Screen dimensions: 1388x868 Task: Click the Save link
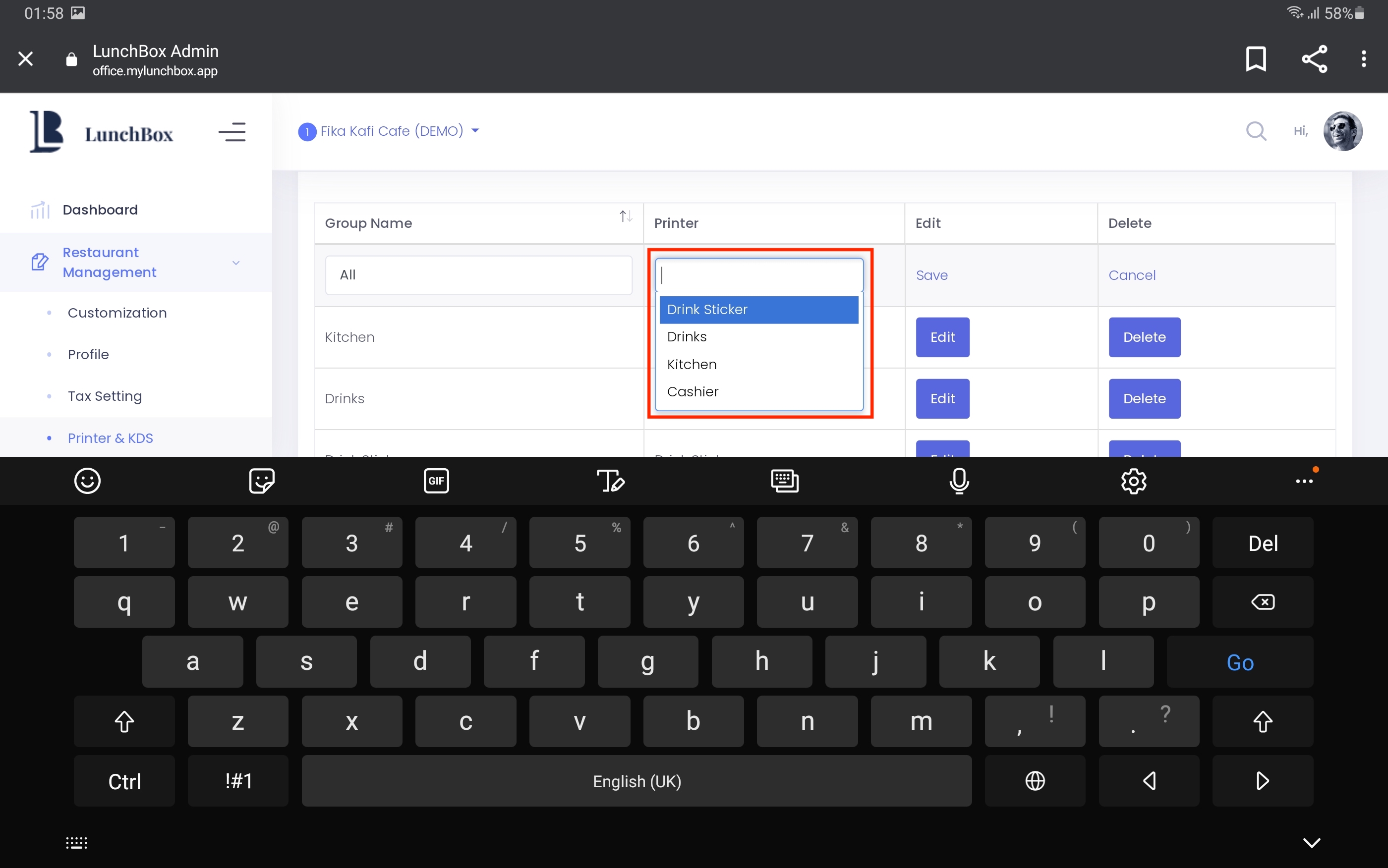coord(931,275)
